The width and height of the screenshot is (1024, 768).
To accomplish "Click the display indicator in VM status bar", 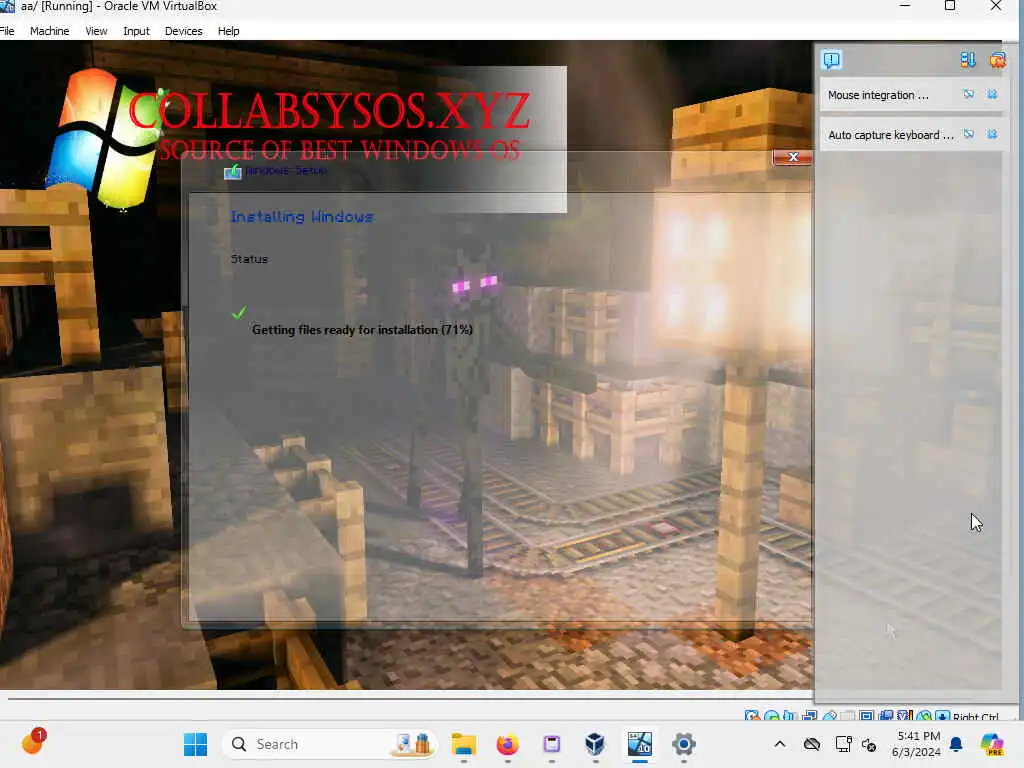I will click(867, 716).
